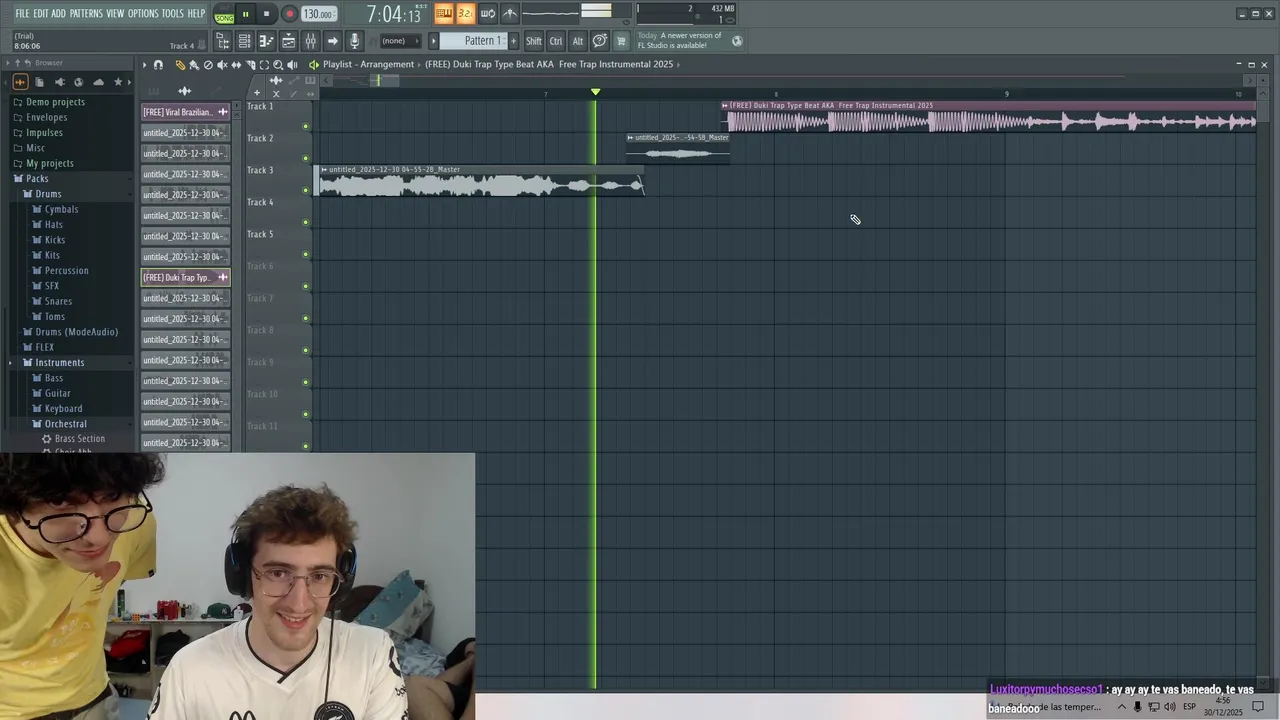Select the Slip tool in playlist toolbar

click(236, 64)
